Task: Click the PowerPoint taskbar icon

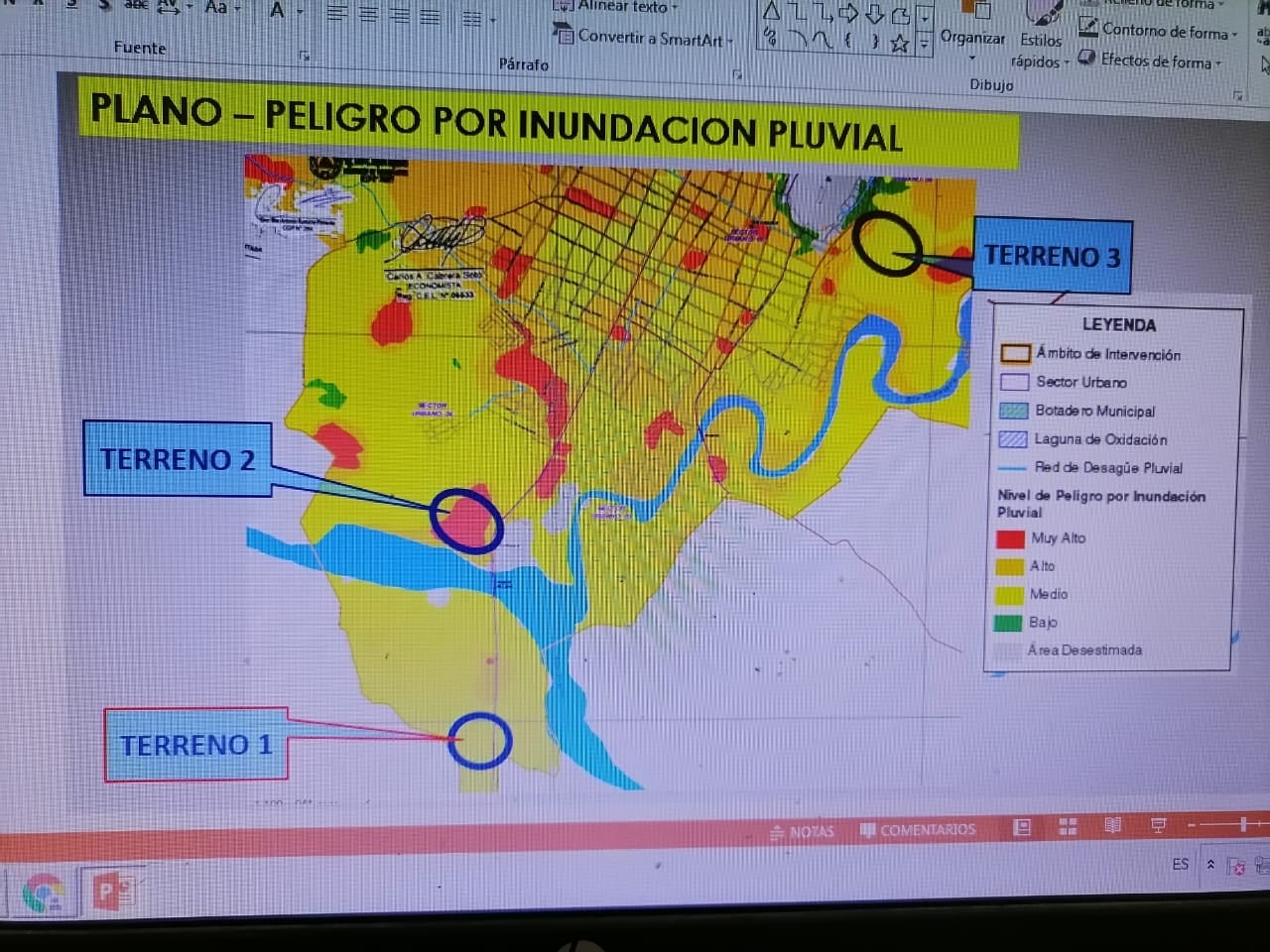Action: [x=112, y=890]
